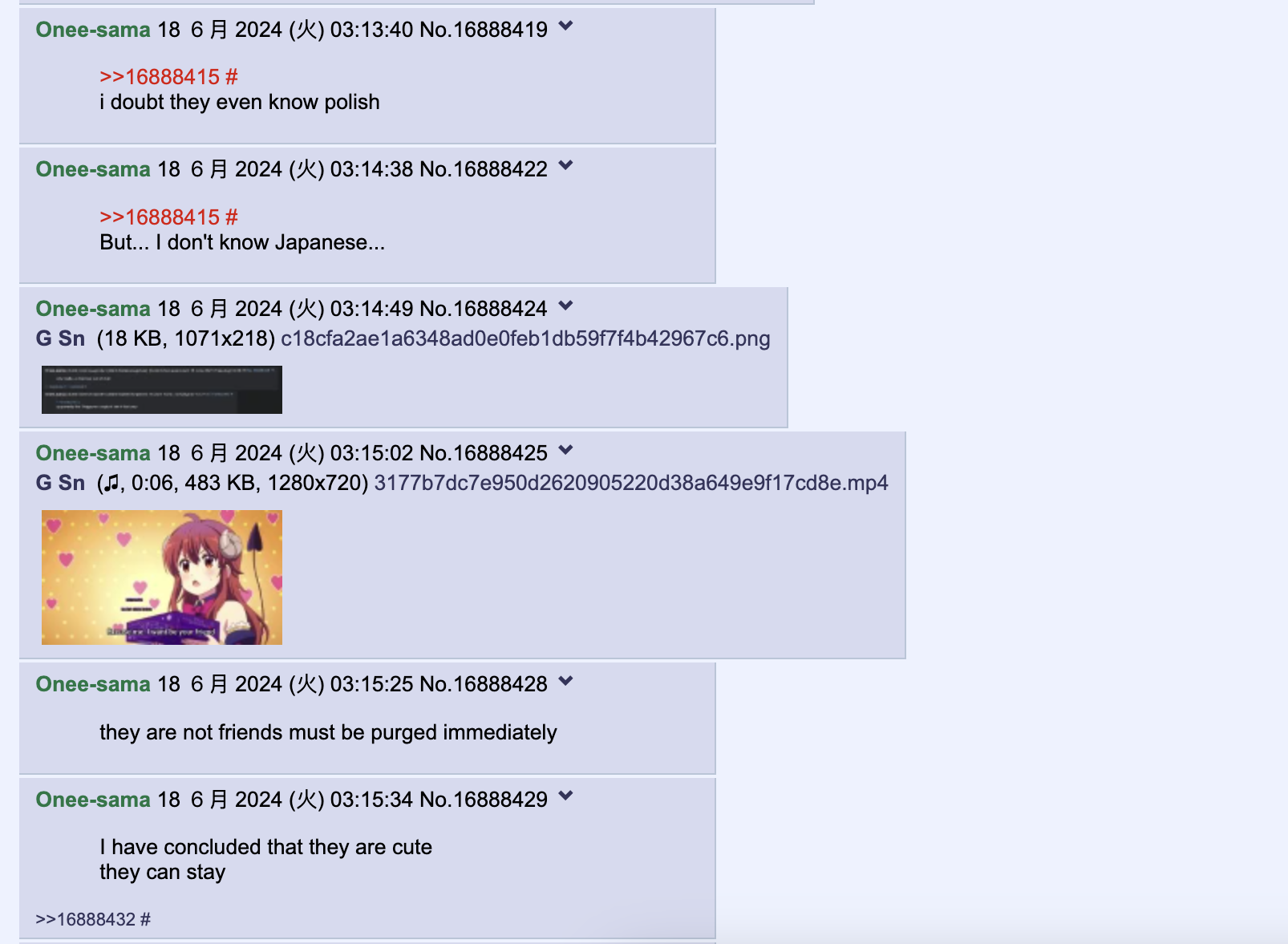Open the c18cfa2ae1a6348ad0e0feb1db59f7f4b42967c6.png file link

(525, 338)
